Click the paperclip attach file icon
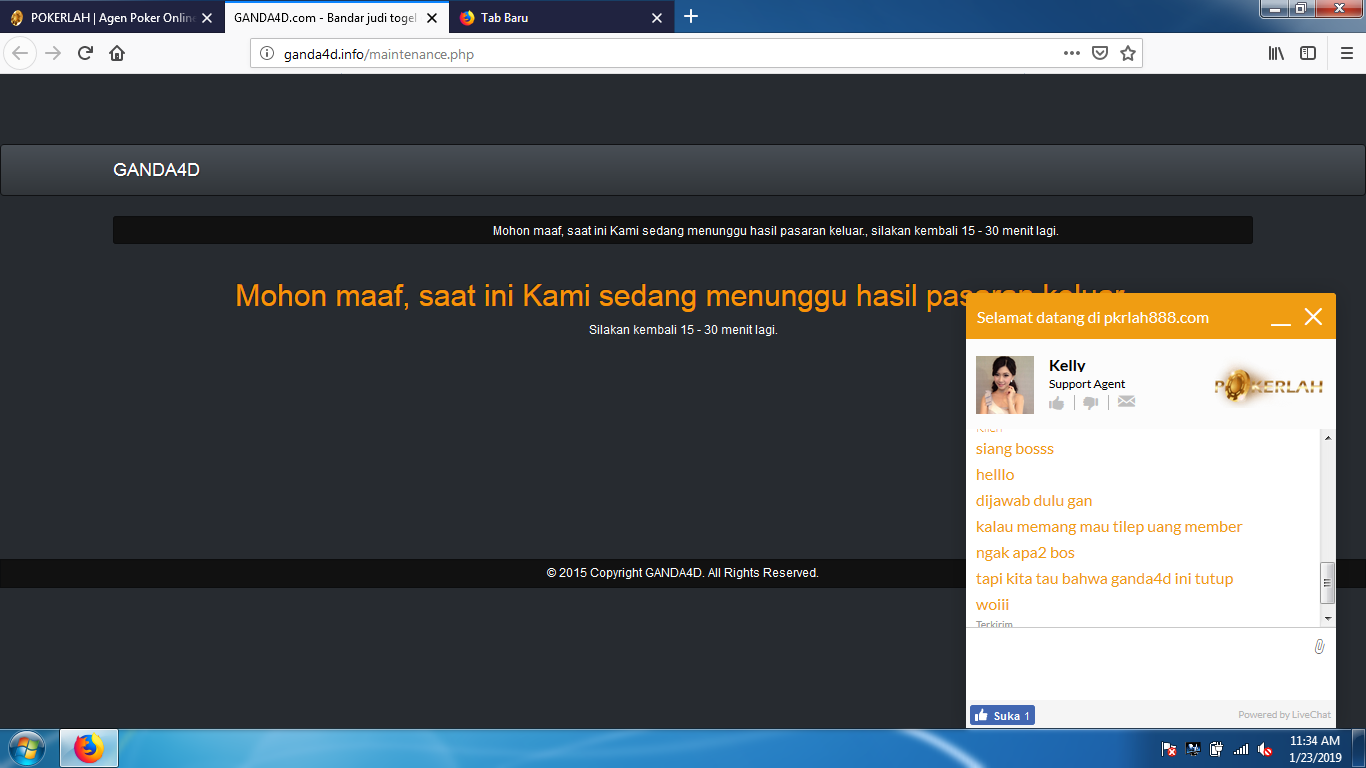 [1319, 647]
